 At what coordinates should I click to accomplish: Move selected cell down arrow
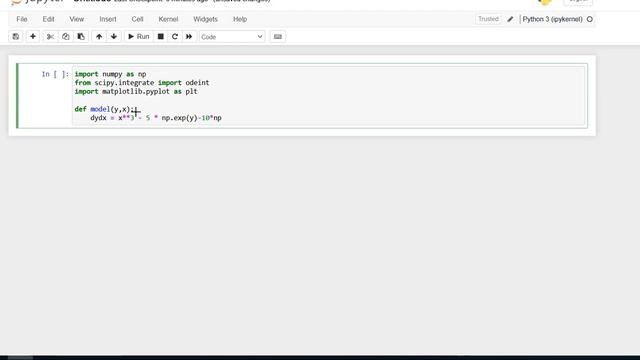114,37
